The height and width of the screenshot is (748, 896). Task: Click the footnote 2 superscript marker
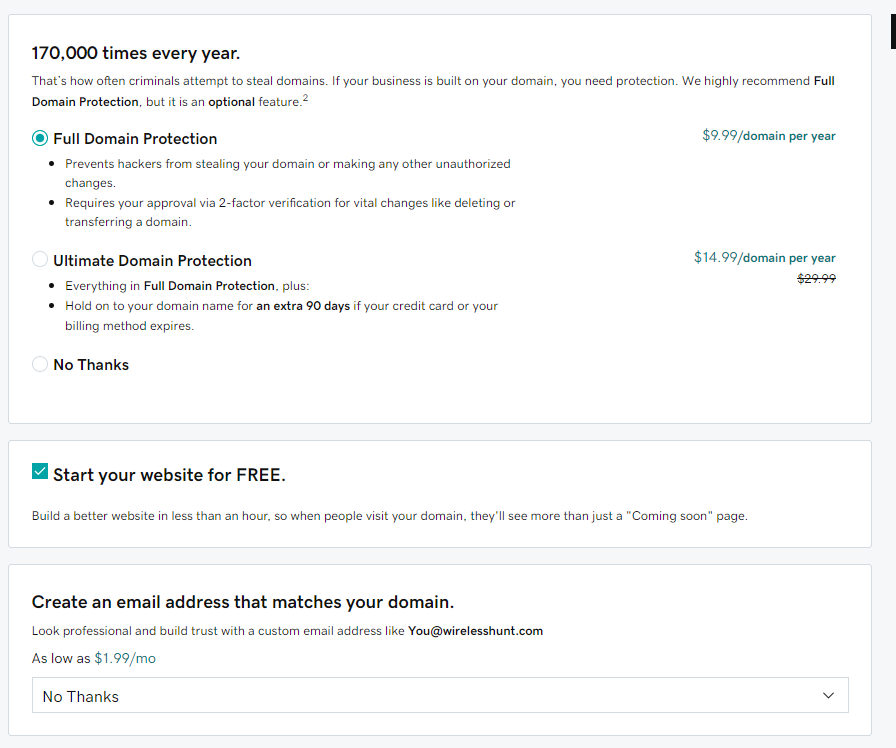[x=305, y=99]
